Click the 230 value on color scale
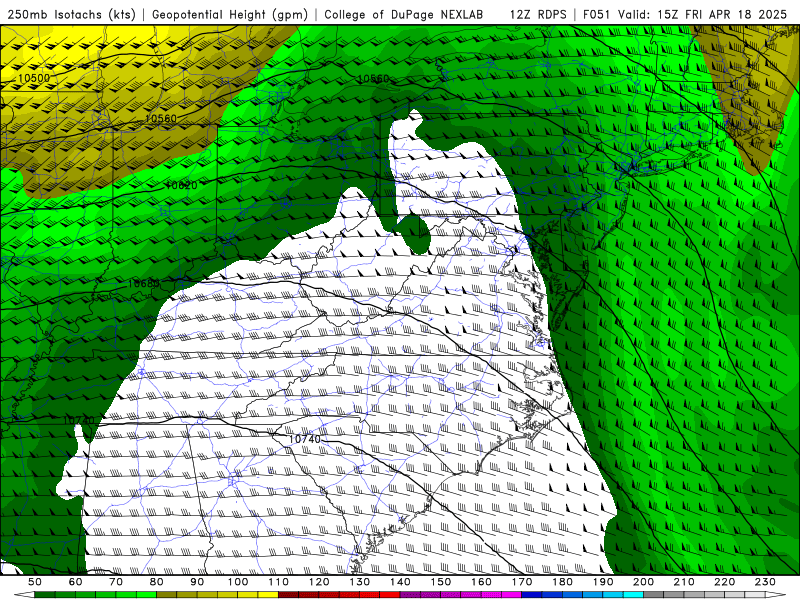The image size is (800, 600). point(765,582)
